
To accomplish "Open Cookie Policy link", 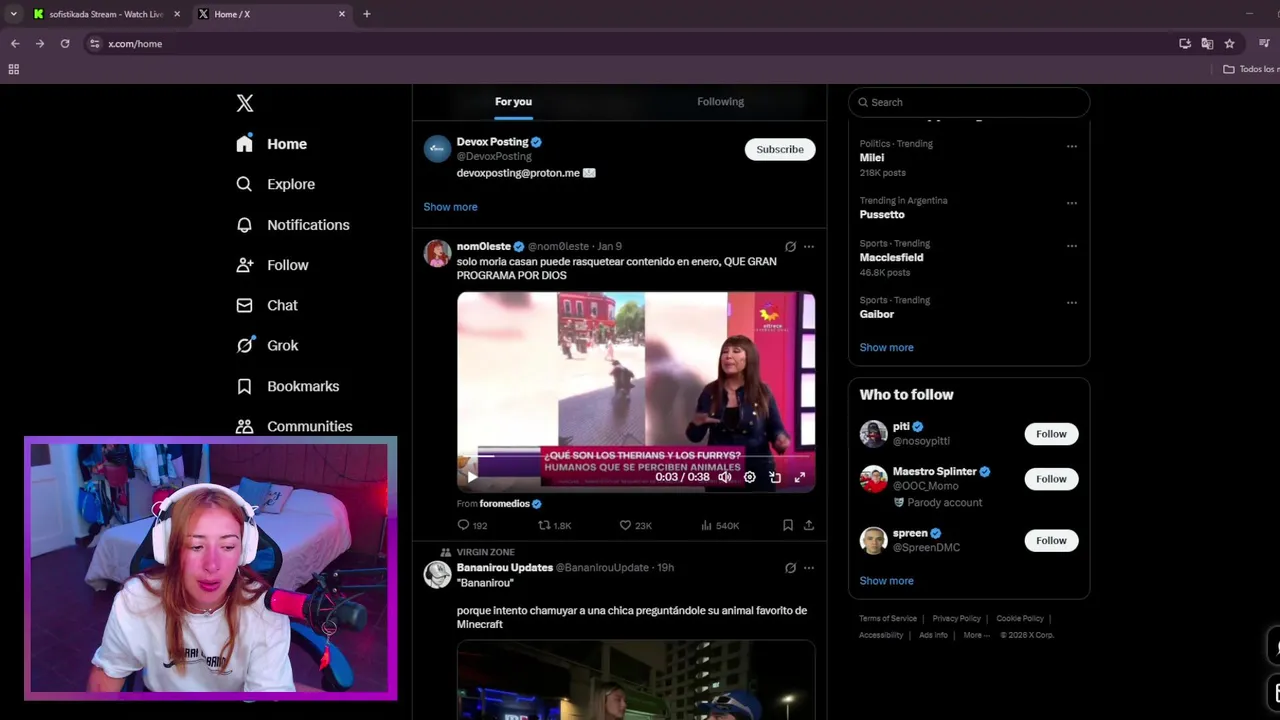I will click(1020, 619).
